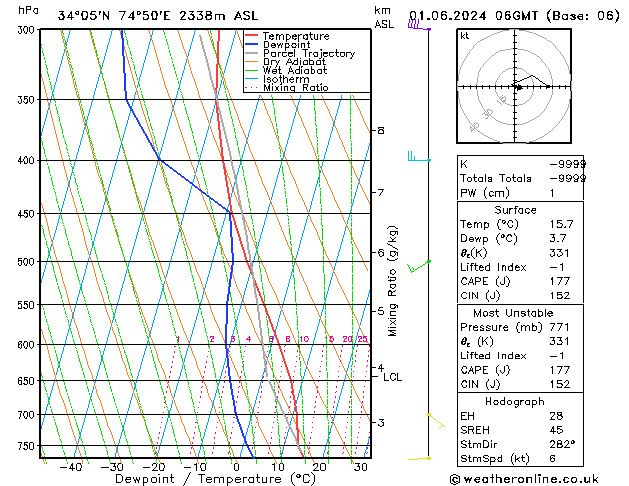Image resolution: width=629 pixels, height=486 pixels.
Task: Click the Surface section CAPE value 177
Action: point(560,281)
